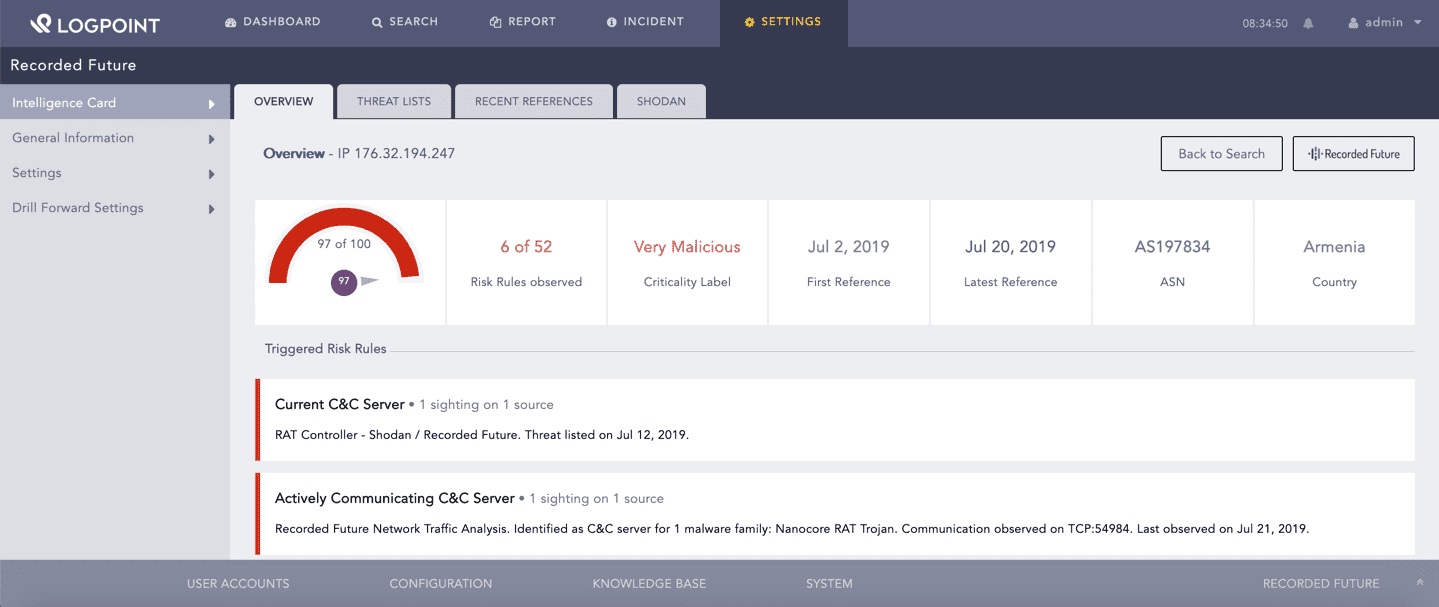Open the Dashboard navigation item
Viewport: 1439px width, 607px height.
pyautogui.click(x=273, y=22)
